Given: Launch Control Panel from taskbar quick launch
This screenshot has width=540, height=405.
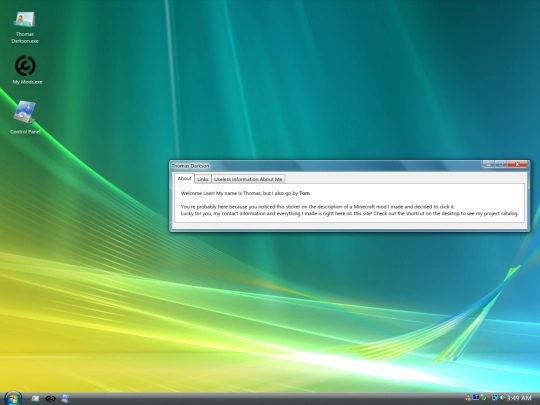Looking at the screenshot, I should 65,398.
